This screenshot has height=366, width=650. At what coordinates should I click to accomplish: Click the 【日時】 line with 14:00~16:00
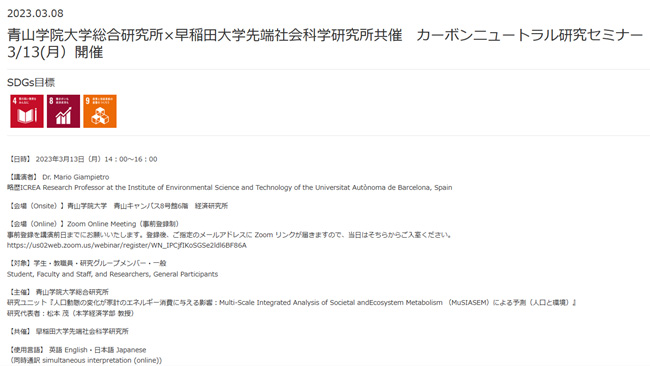[x=83, y=159]
